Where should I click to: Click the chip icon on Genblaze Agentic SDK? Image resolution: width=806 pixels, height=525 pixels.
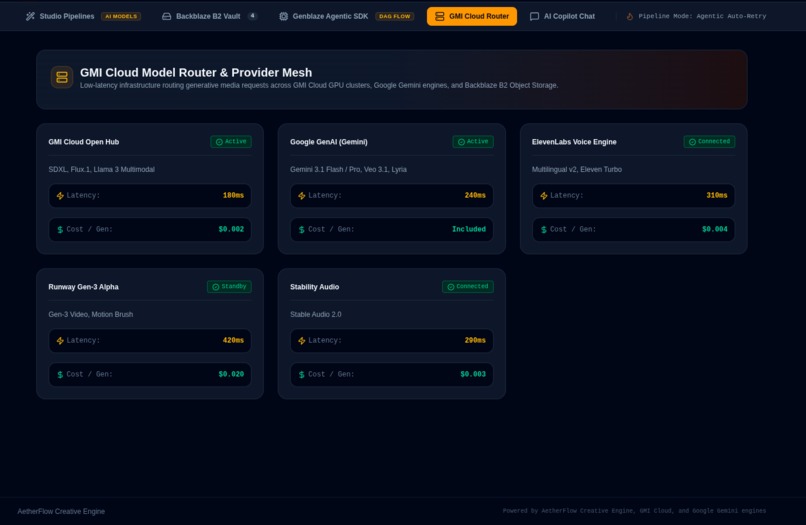point(283,16)
